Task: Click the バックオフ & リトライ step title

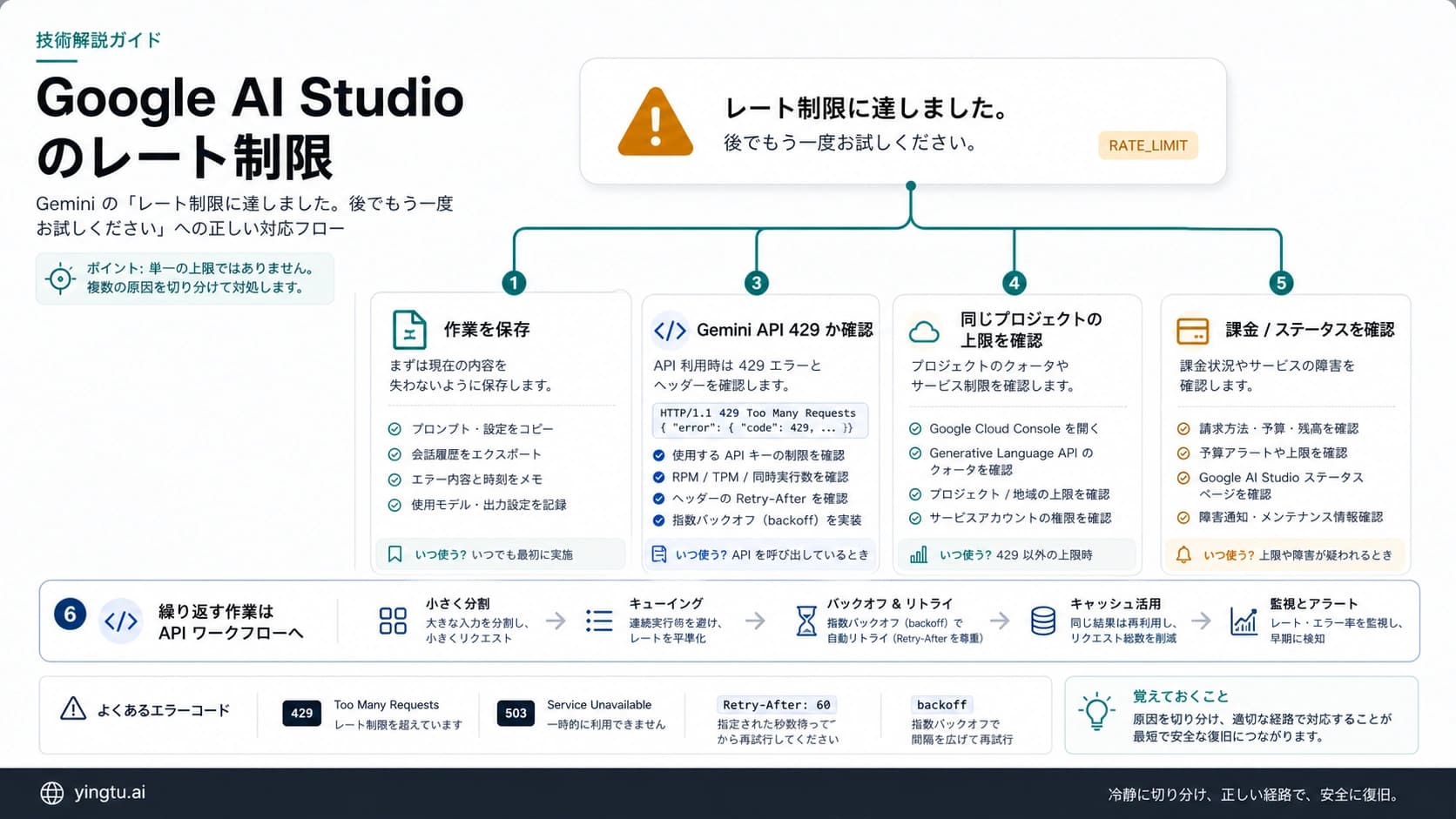Action: (890, 603)
